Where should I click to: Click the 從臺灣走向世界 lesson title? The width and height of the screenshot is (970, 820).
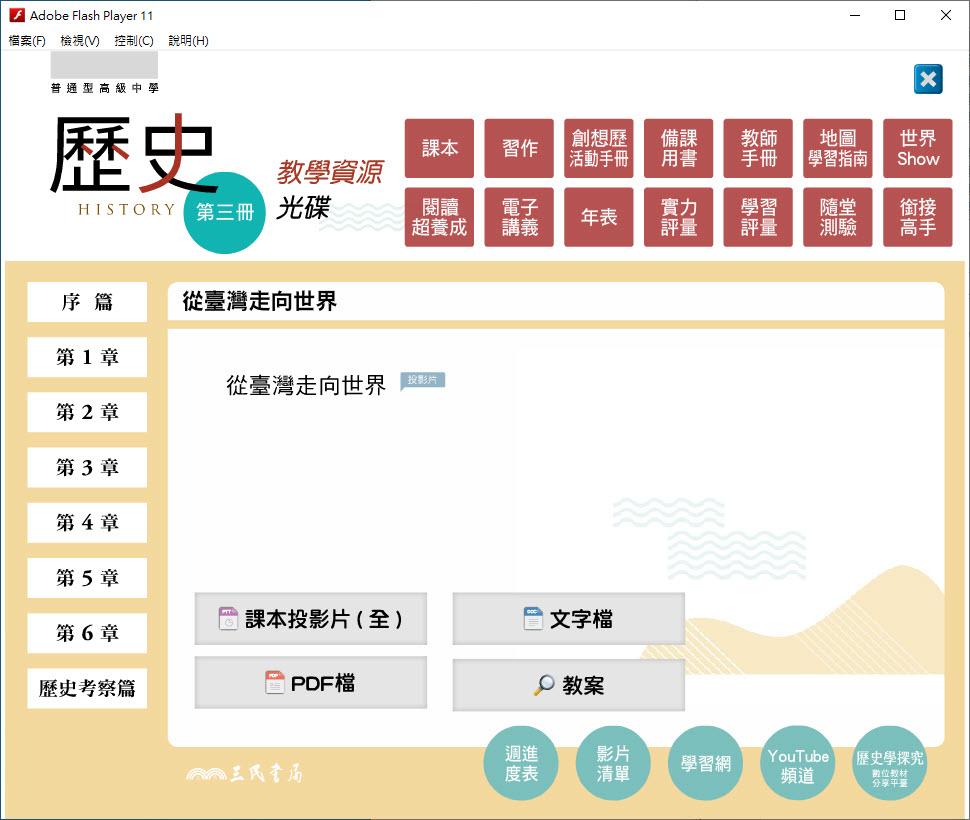(306, 386)
